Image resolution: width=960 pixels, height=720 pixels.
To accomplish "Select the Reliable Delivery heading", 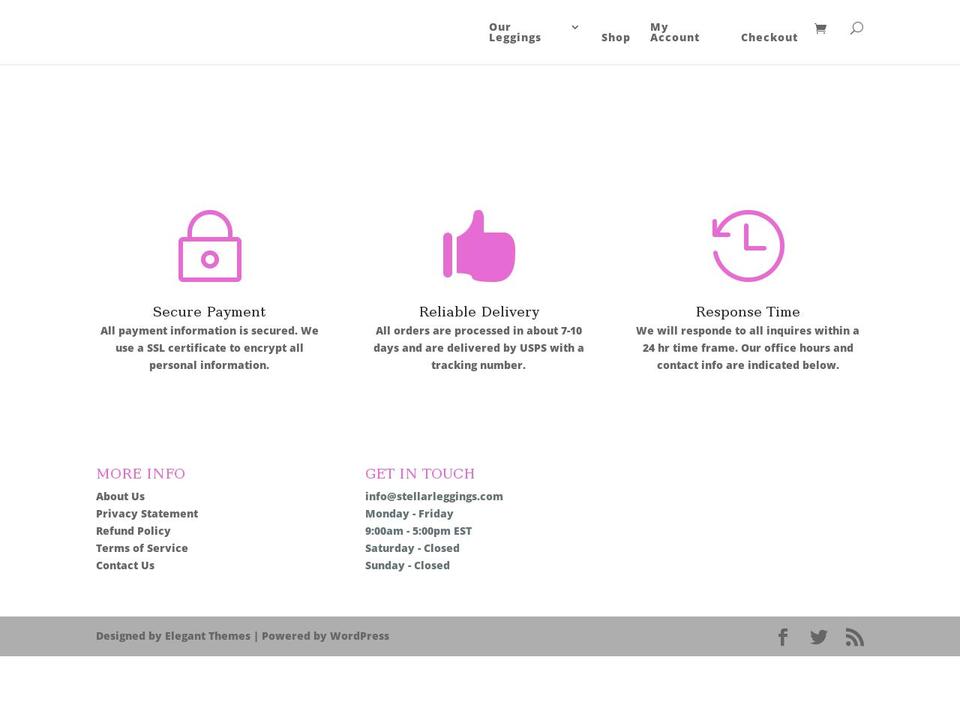I will point(479,312).
